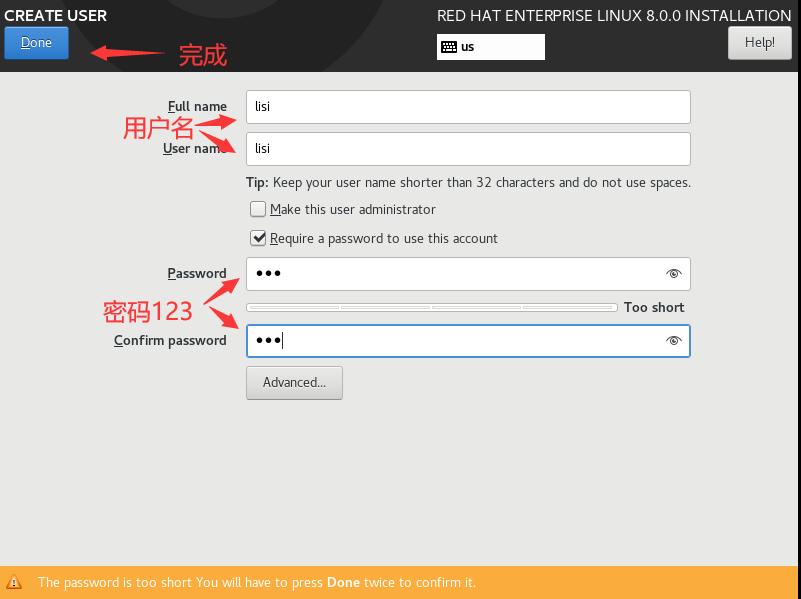The image size is (801, 599).
Task: Focus the Full name input field
Action: 468,107
